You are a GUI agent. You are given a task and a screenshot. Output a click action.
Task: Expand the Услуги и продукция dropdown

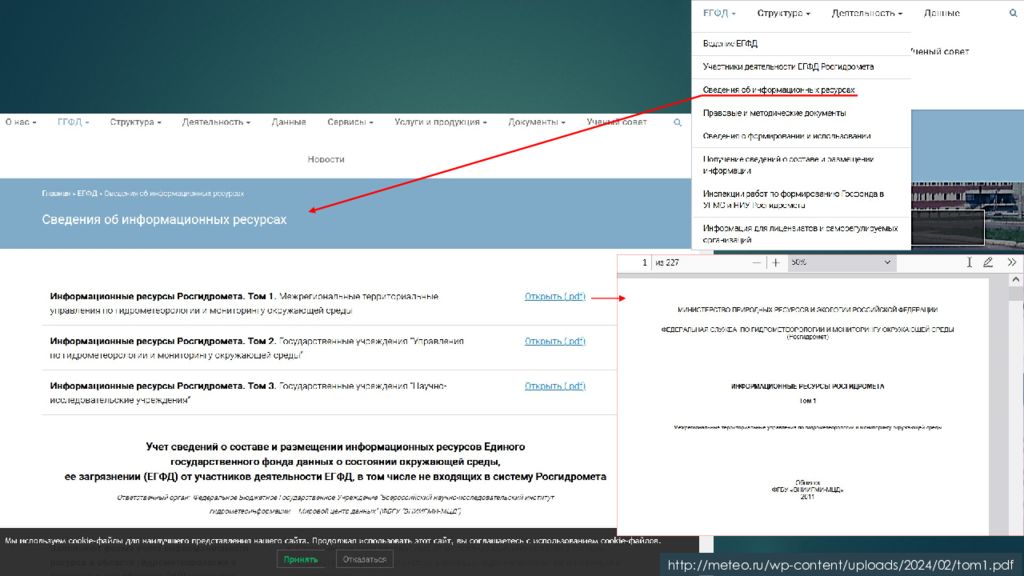pos(440,122)
